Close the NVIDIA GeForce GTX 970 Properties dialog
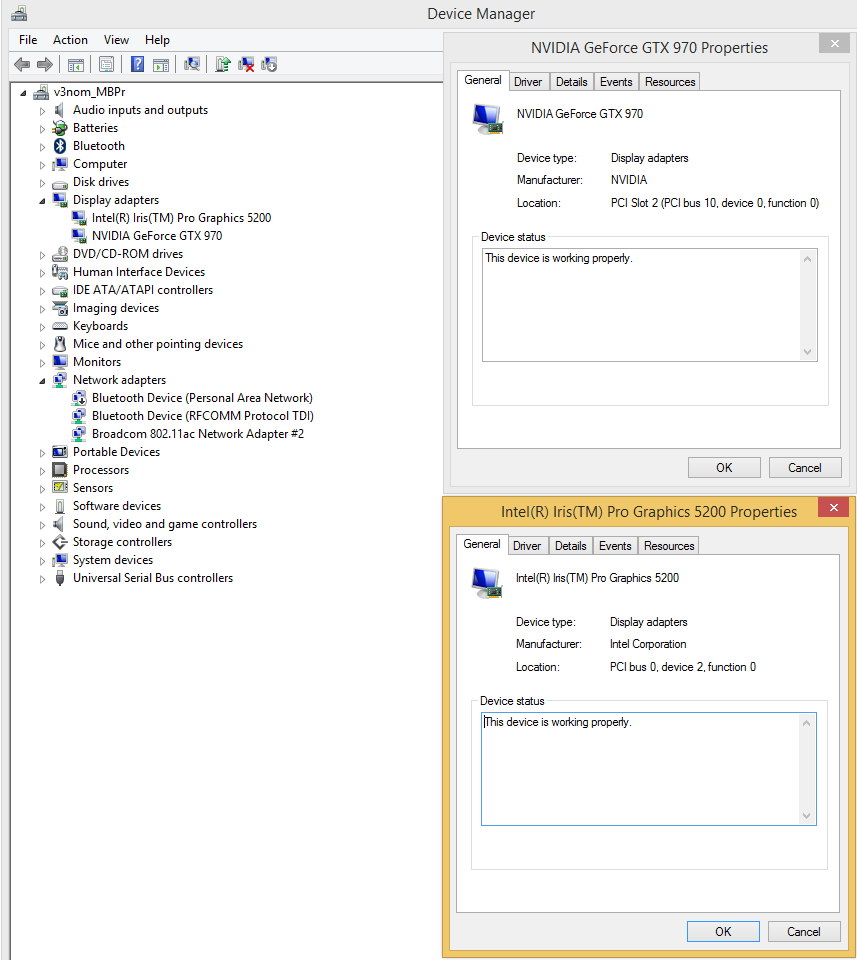Viewport: 857px width, 960px height. coord(835,43)
